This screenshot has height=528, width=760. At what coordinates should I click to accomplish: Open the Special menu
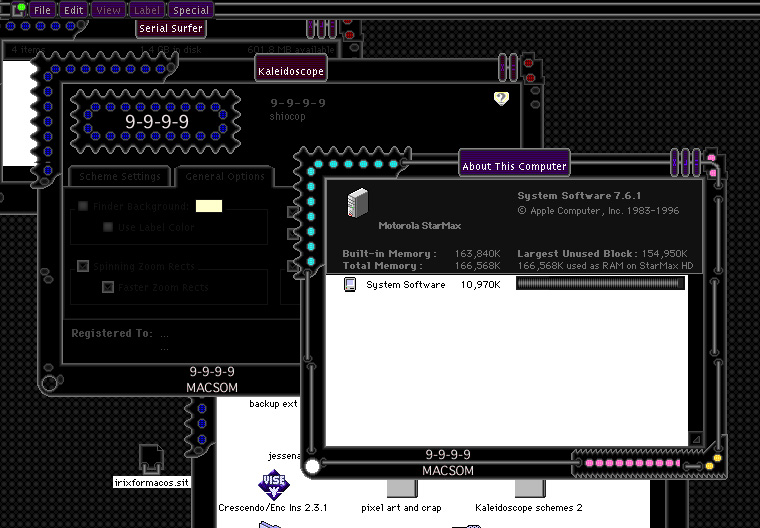[190, 10]
